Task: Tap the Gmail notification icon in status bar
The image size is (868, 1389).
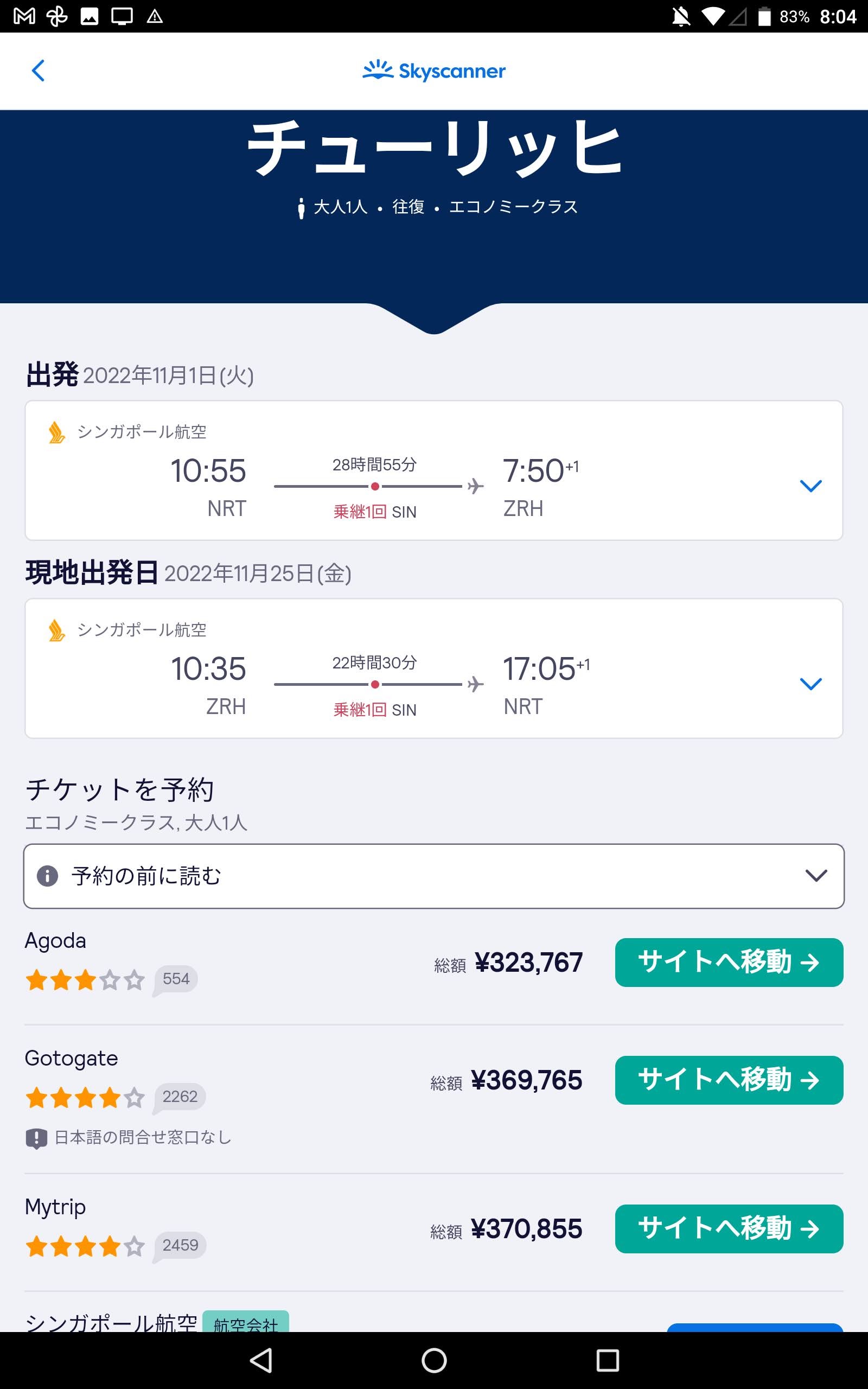Action: point(24,16)
